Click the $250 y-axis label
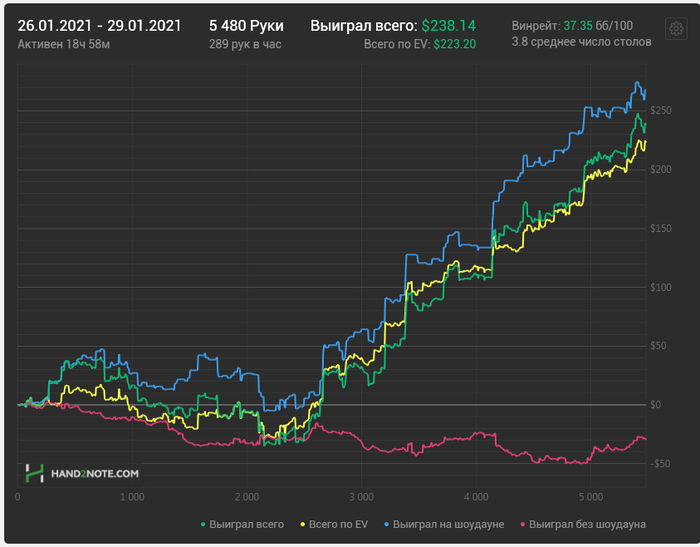This screenshot has width=700, height=547. pos(660,110)
